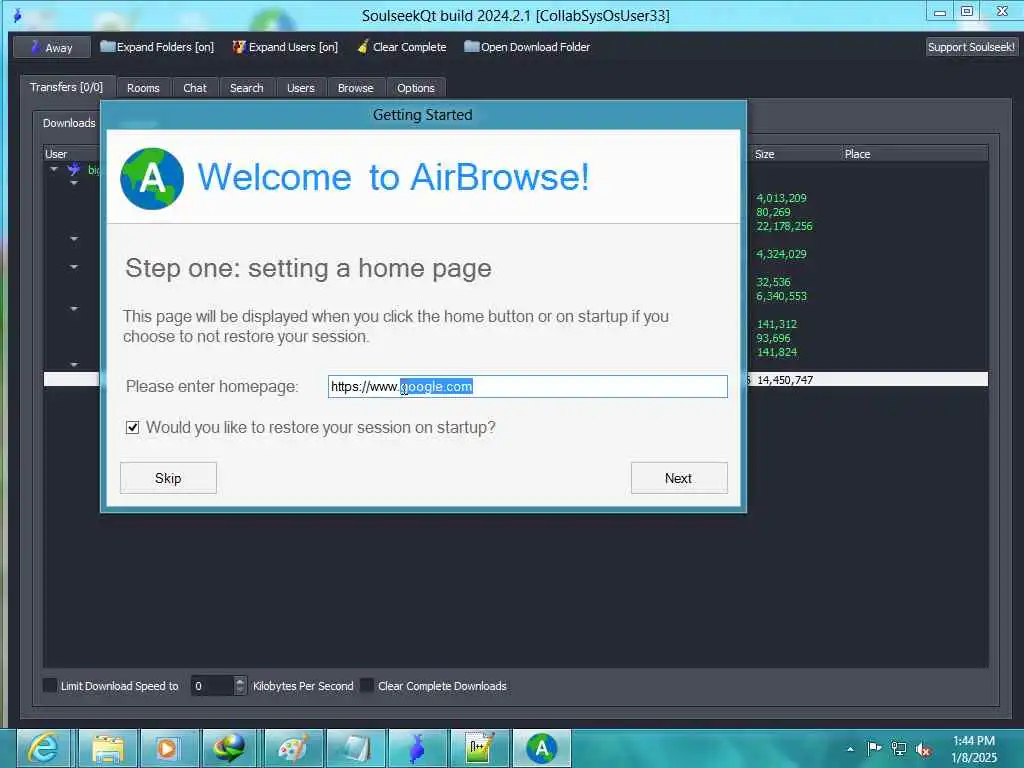1024x768 pixels.
Task: Collapse the folder above size 4,013,209
Action: coord(74,184)
